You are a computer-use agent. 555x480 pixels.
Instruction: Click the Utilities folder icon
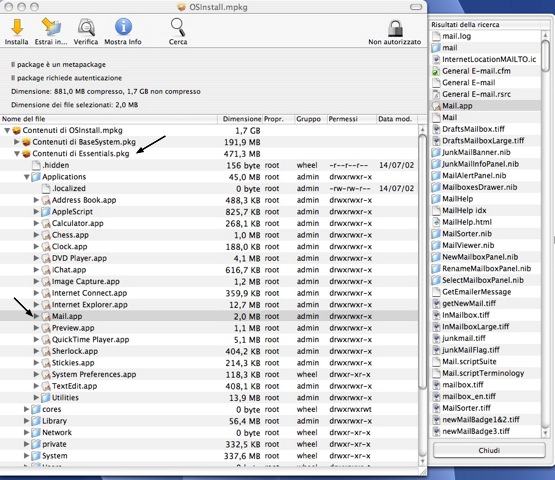coord(45,398)
